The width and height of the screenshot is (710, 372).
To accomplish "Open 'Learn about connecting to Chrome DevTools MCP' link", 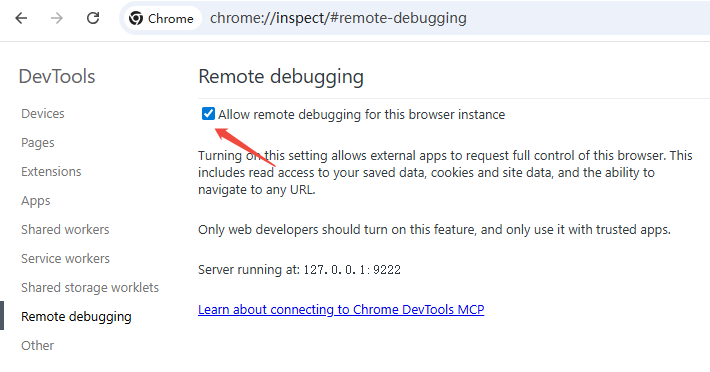I will (341, 310).
